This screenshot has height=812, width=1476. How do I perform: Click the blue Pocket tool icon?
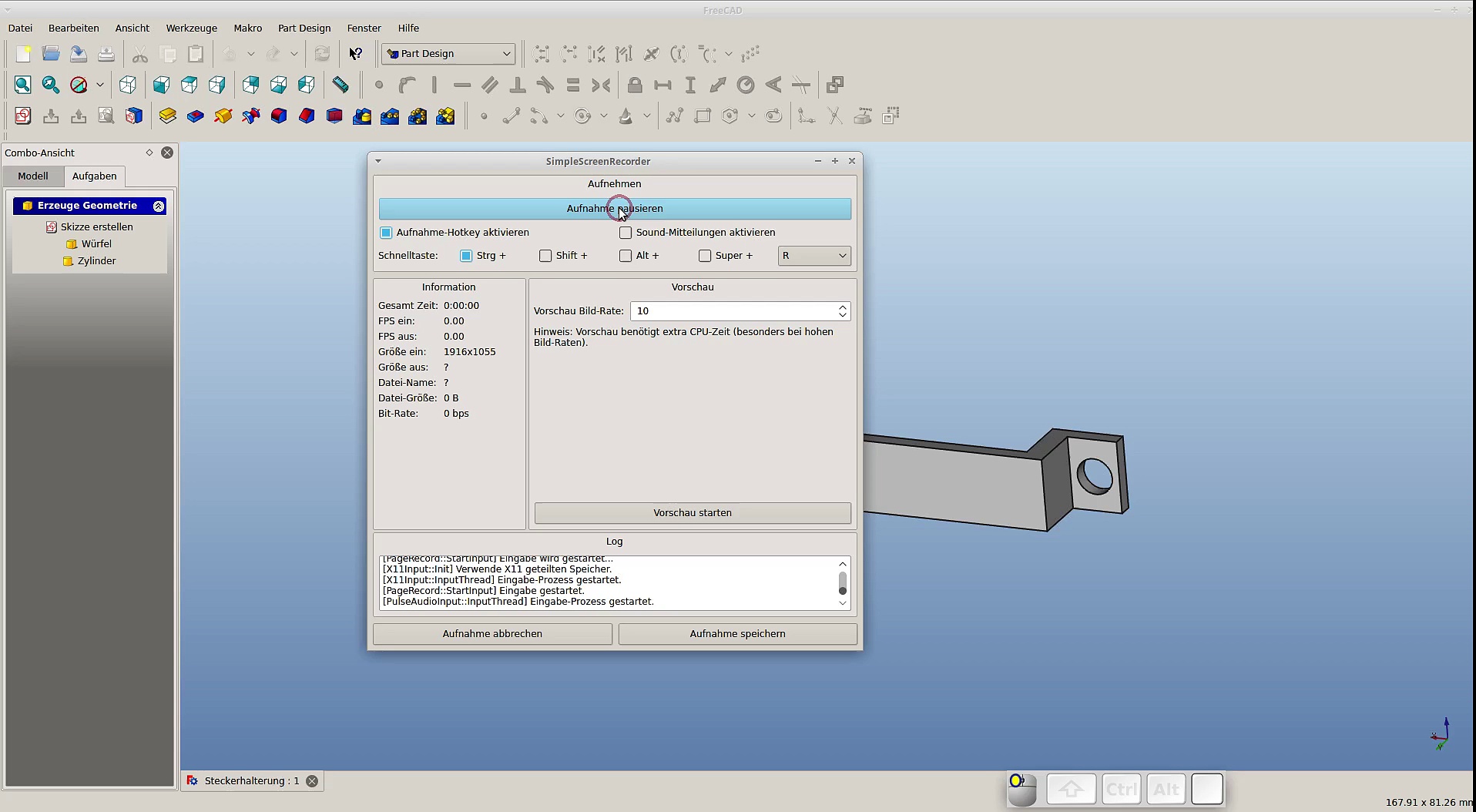pos(195,116)
